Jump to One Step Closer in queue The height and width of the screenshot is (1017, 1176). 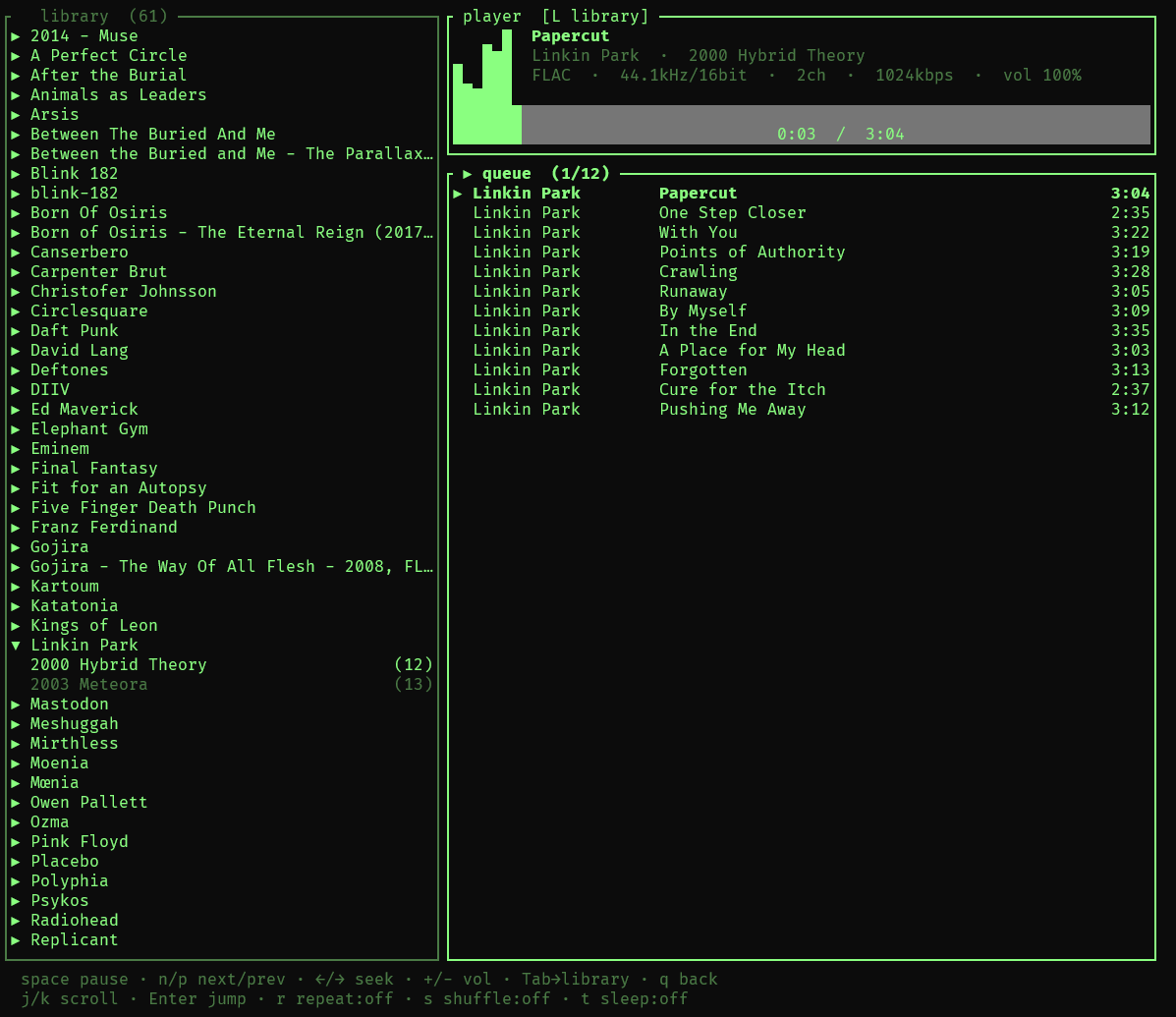[801, 213]
